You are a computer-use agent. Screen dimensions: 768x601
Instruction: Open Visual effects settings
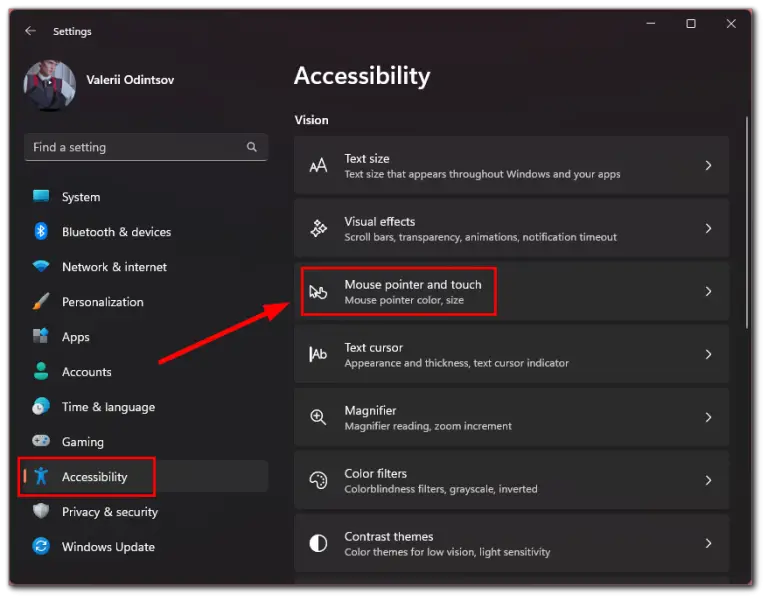(x=511, y=228)
